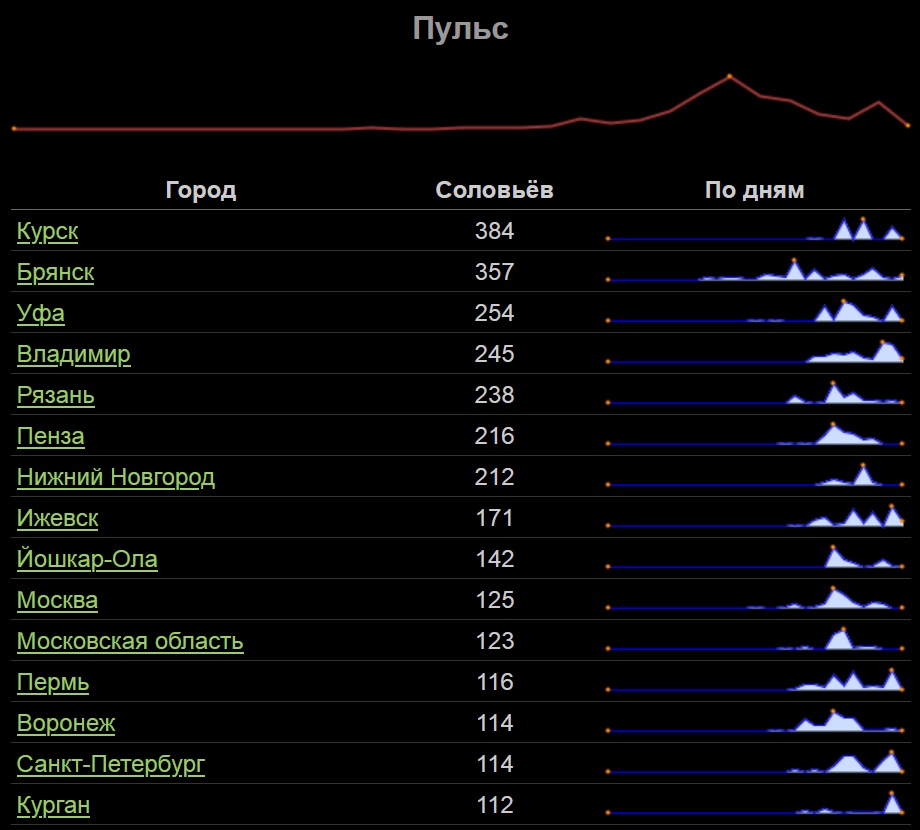
Task: Click the peak point on the Пульс chart
Action: tap(729, 76)
